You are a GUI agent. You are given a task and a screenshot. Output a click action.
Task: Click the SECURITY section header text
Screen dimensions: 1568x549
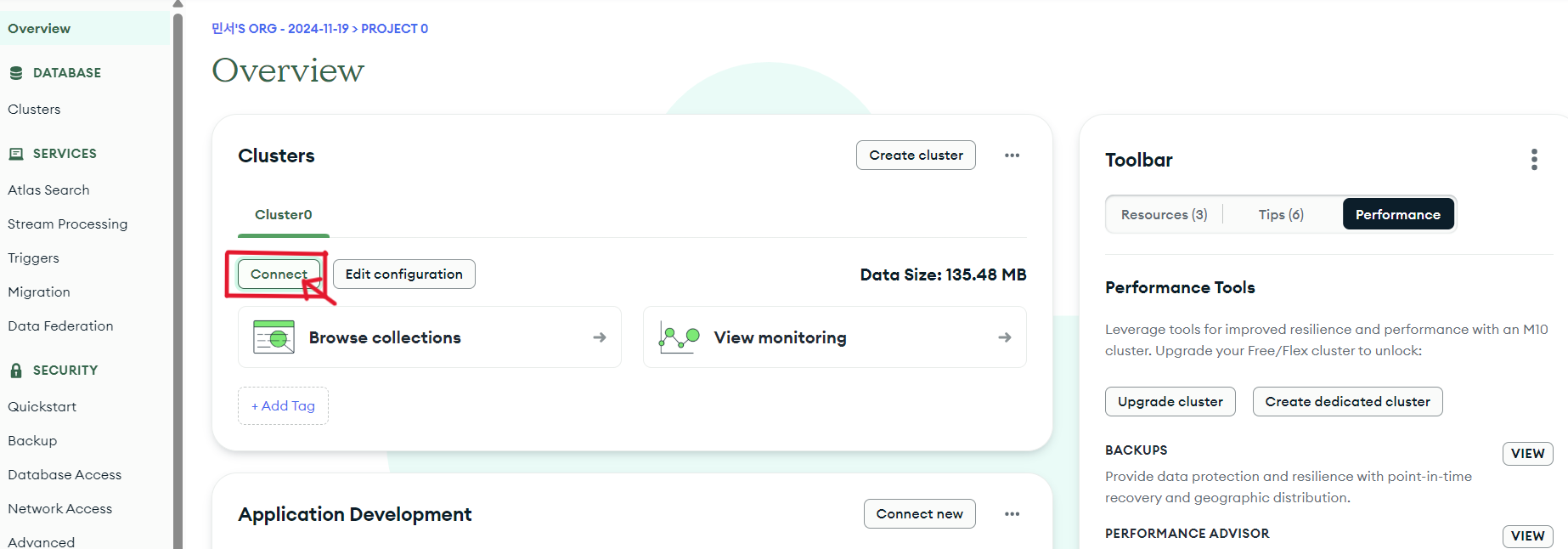tap(65, 371)
